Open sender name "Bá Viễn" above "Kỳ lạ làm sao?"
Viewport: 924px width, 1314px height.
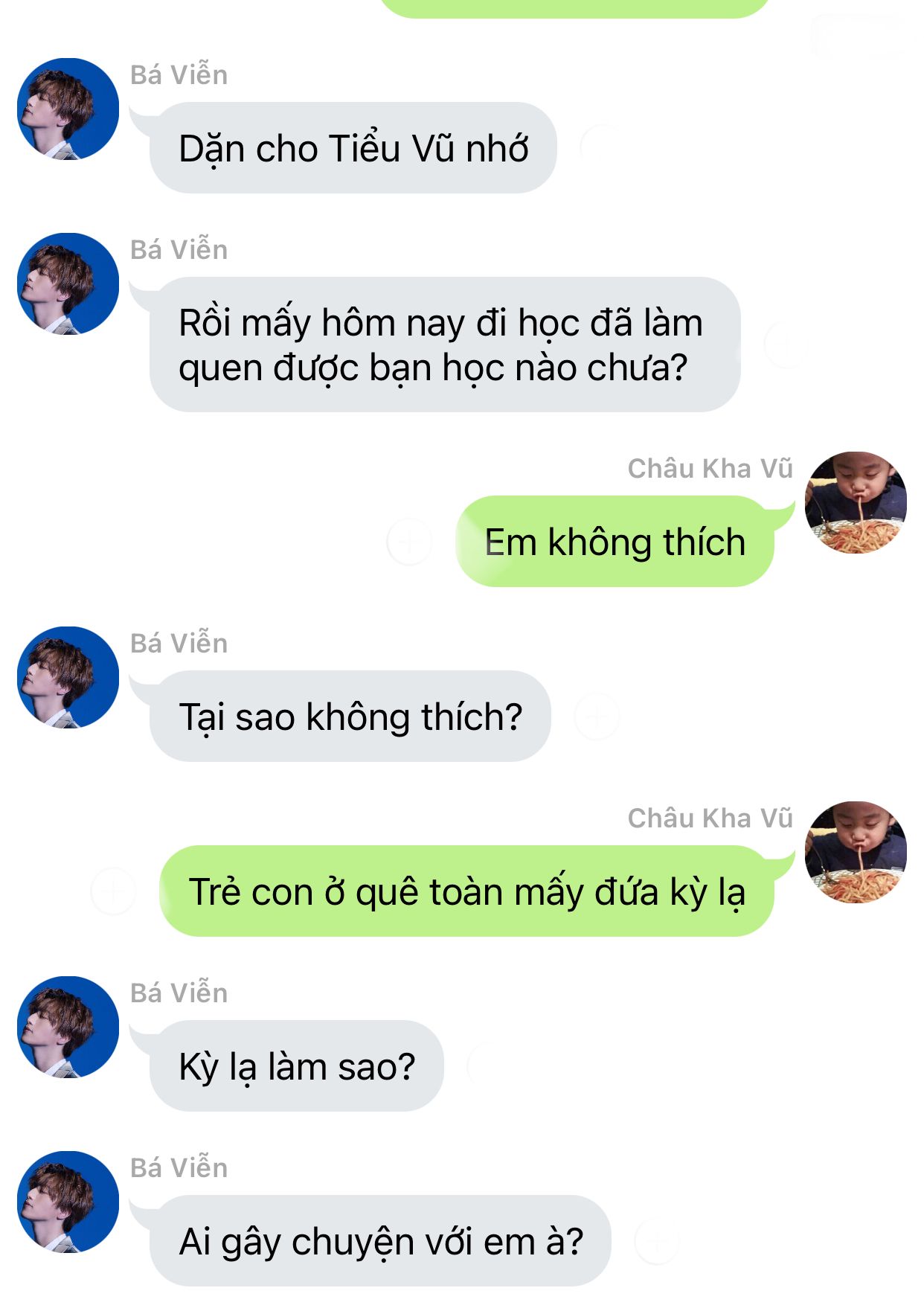tap(179, 993)
